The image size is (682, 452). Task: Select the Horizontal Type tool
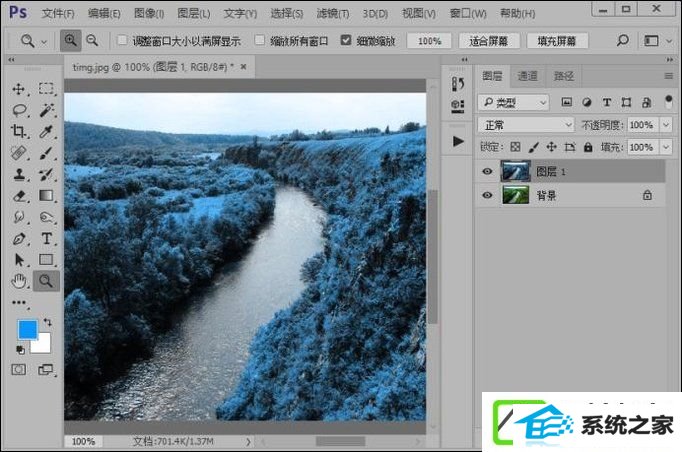(x=47, y=238)
